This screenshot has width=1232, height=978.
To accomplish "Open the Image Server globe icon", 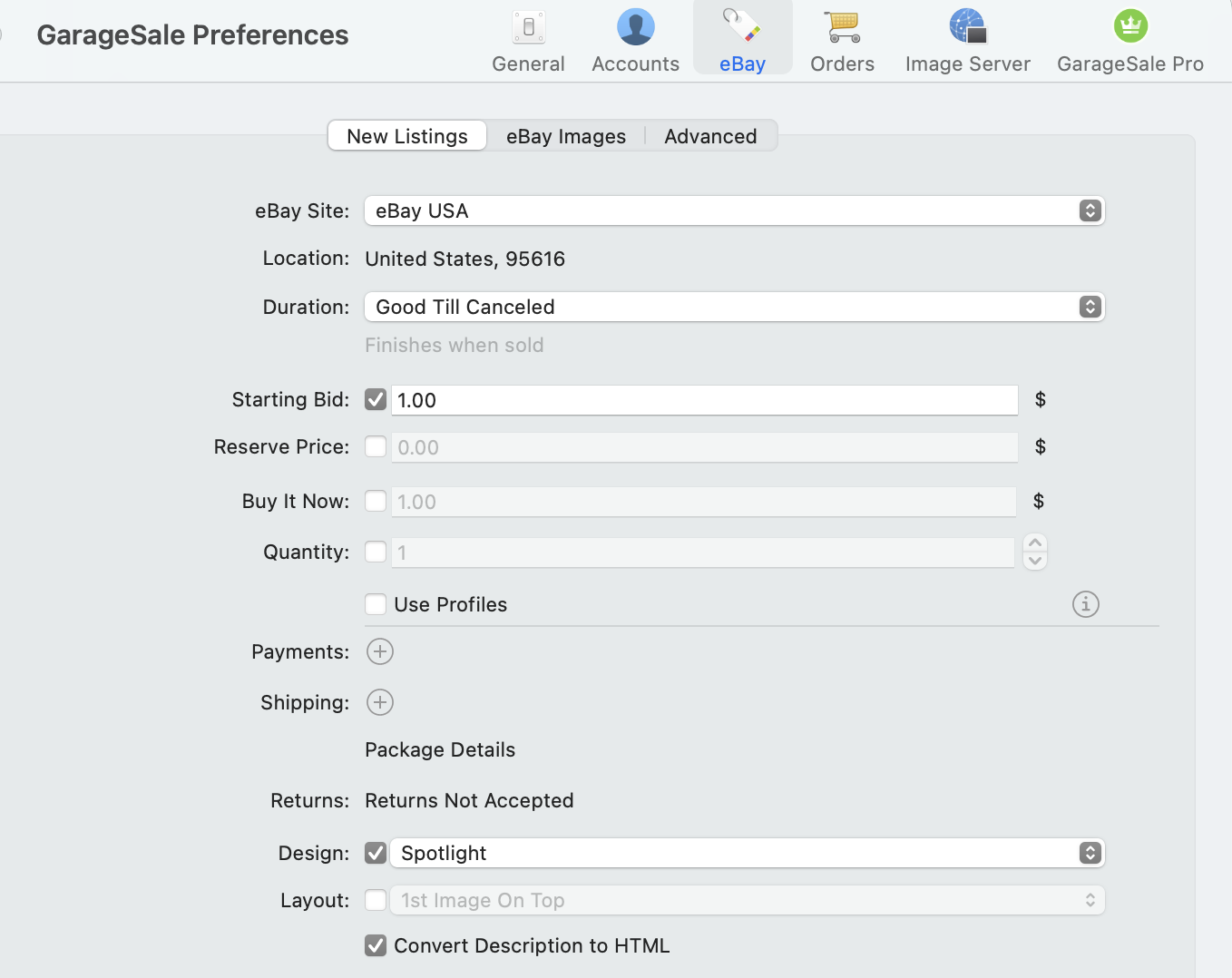I will [x=968, y=26].
